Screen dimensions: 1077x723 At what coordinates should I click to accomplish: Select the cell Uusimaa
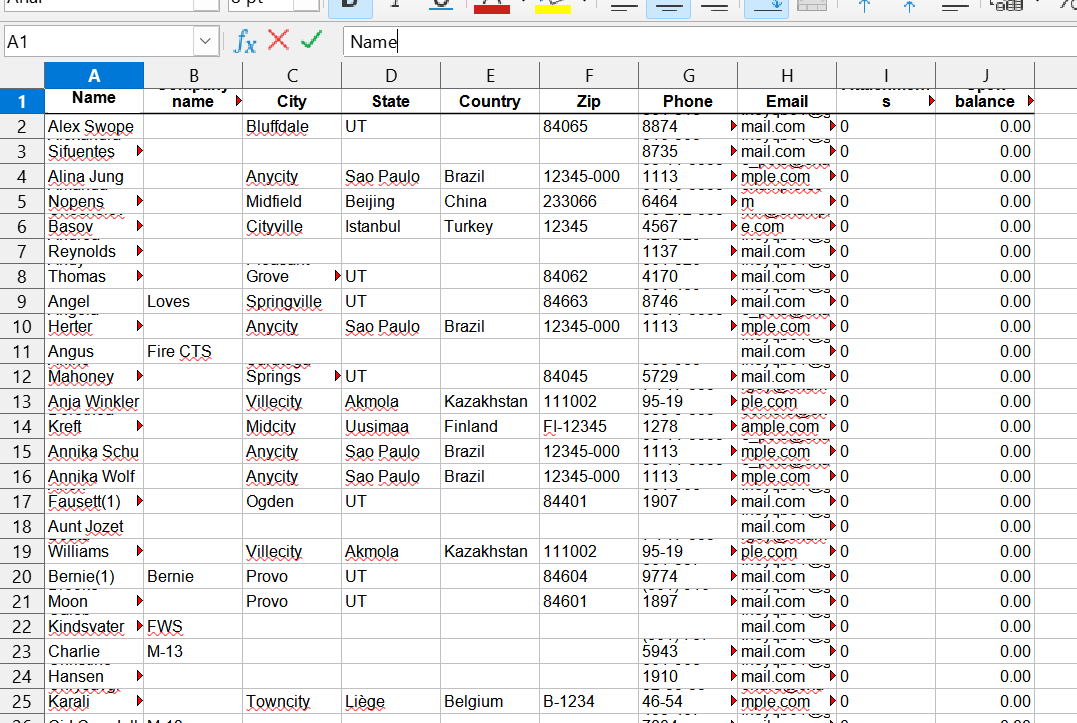pyautogui.click(x=391, y=426)
